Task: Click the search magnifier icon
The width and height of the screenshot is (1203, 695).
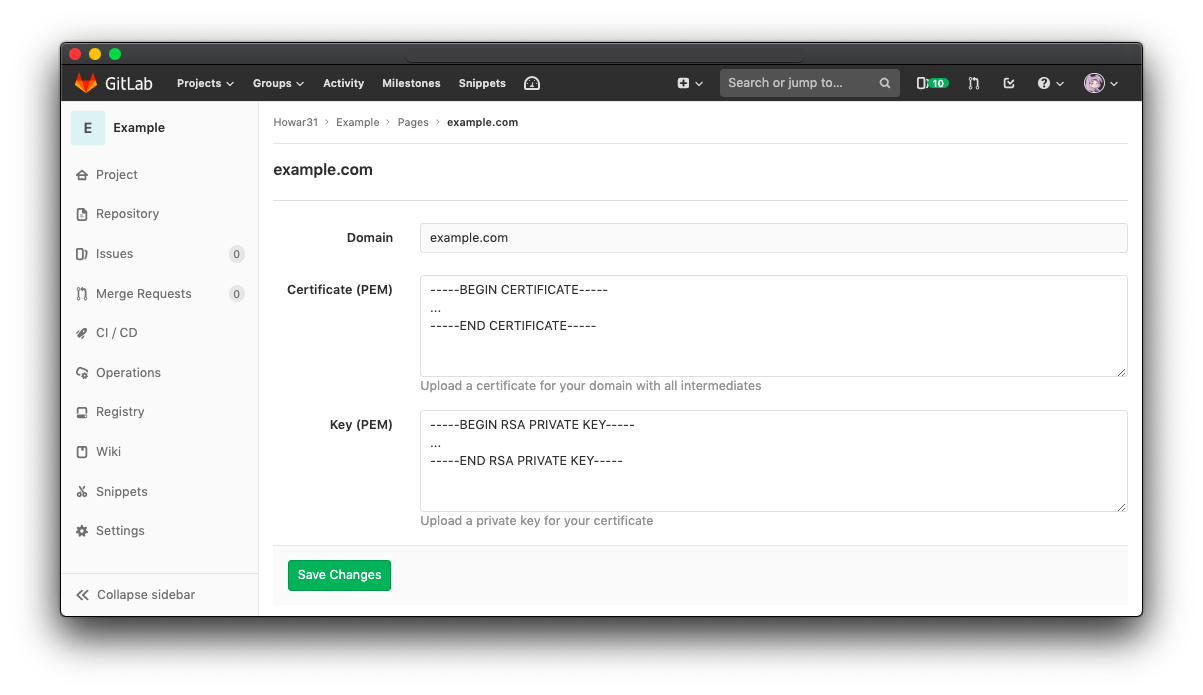Action: coord(885,83)
